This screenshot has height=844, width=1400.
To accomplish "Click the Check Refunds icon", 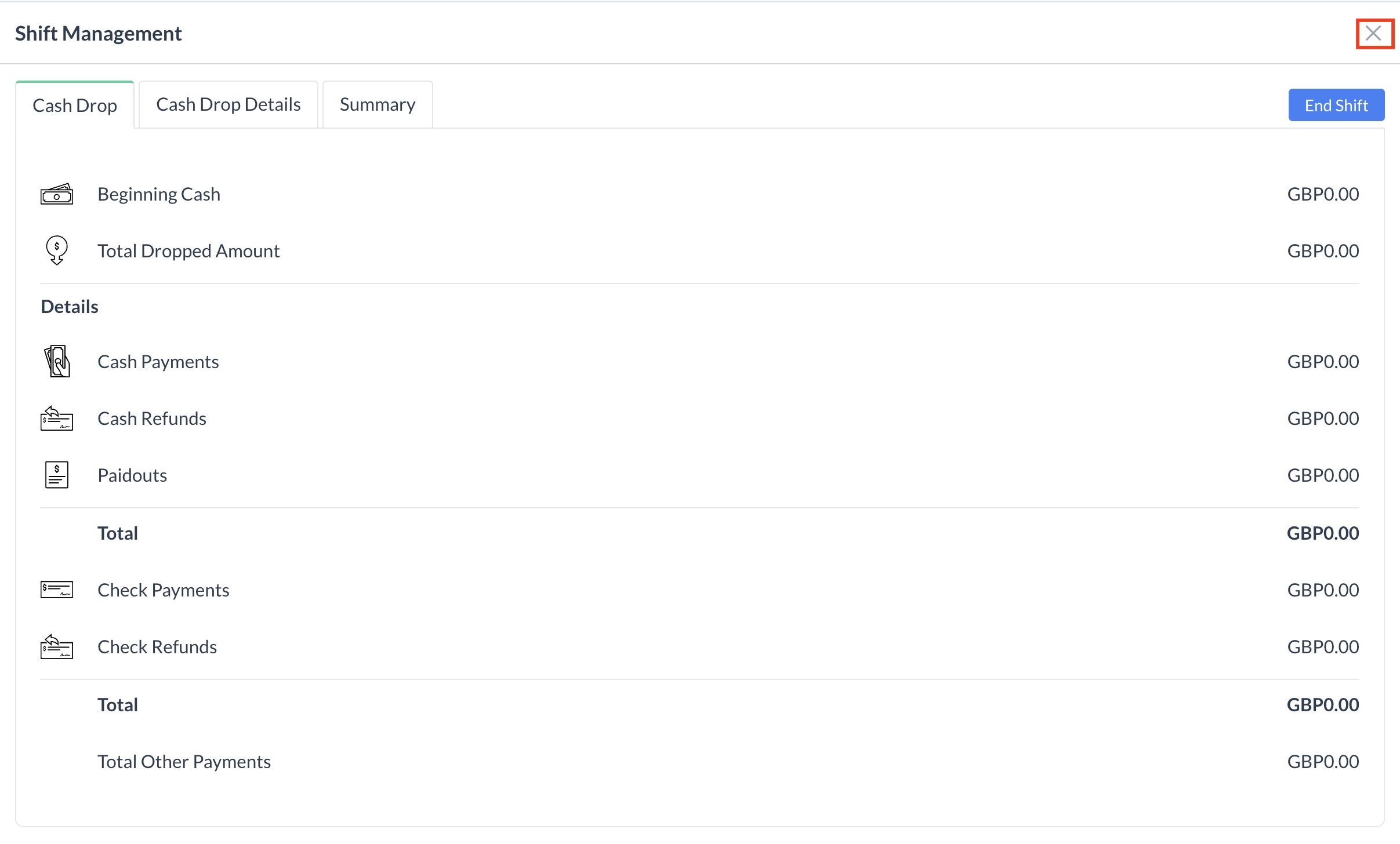I will click(x=56, y=646).
